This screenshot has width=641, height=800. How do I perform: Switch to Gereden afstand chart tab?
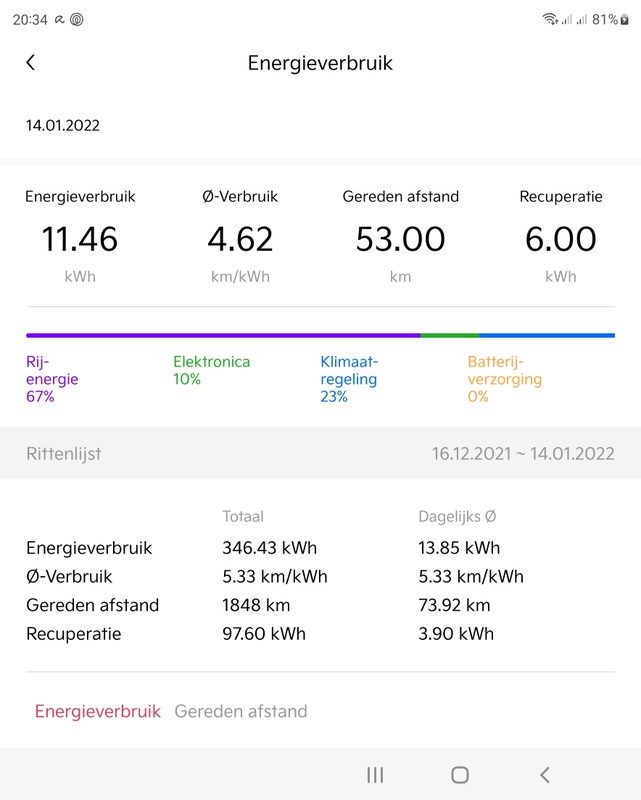pyautogui.click(x=241, y=712)
